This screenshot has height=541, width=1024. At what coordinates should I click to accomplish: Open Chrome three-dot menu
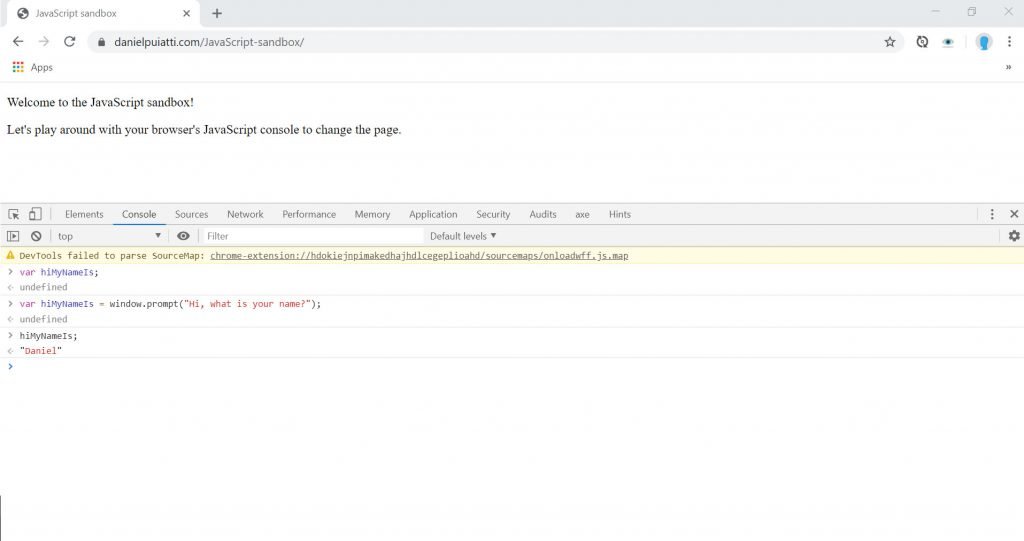[x=1009, y=42]
